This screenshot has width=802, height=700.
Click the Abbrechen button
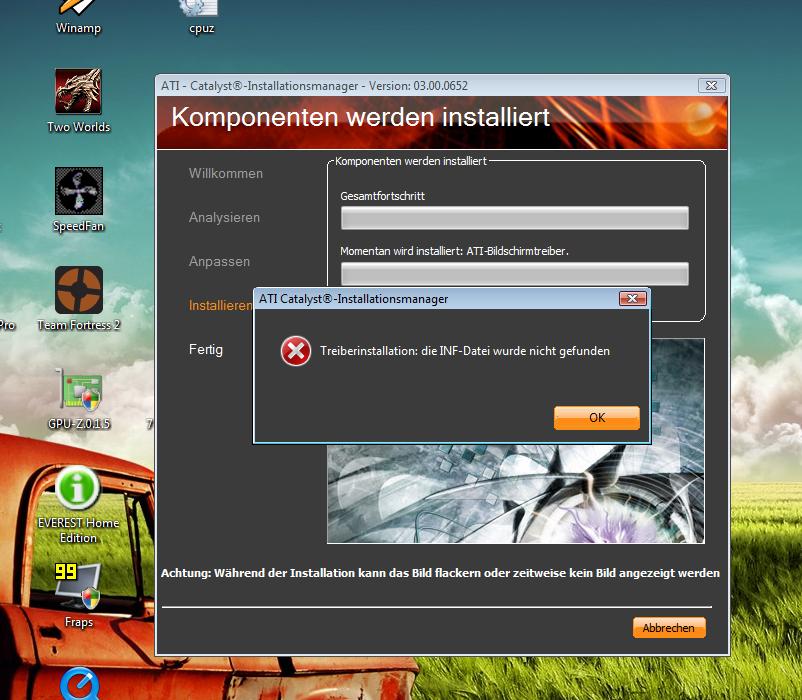pos(669,628)
